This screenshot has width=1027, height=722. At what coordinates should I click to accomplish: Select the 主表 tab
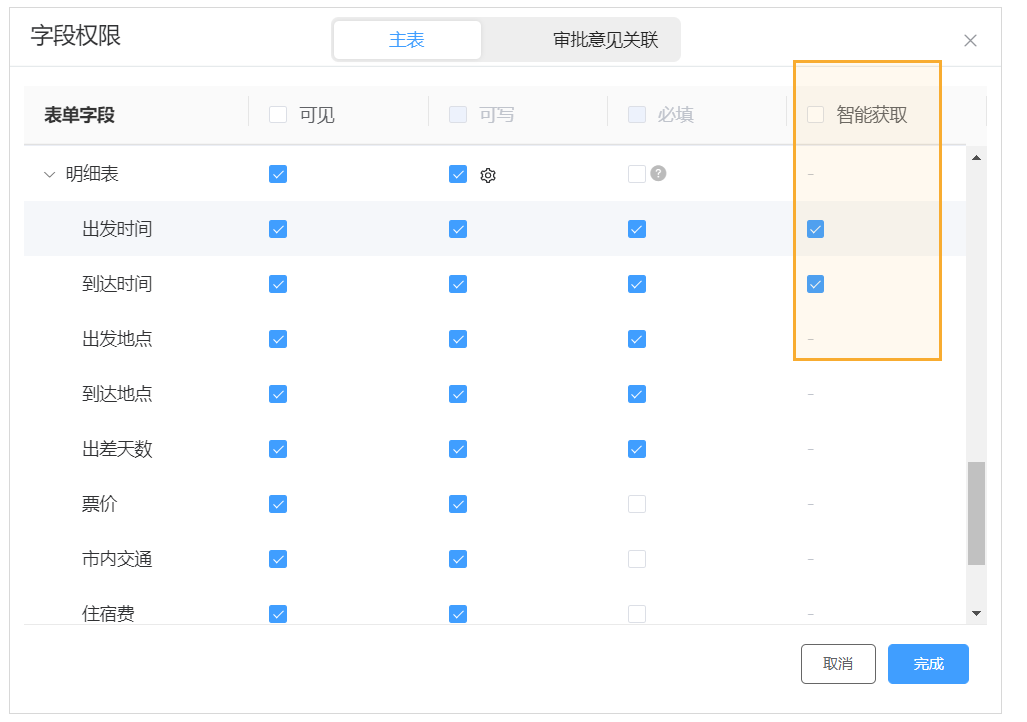coord(407,40)
